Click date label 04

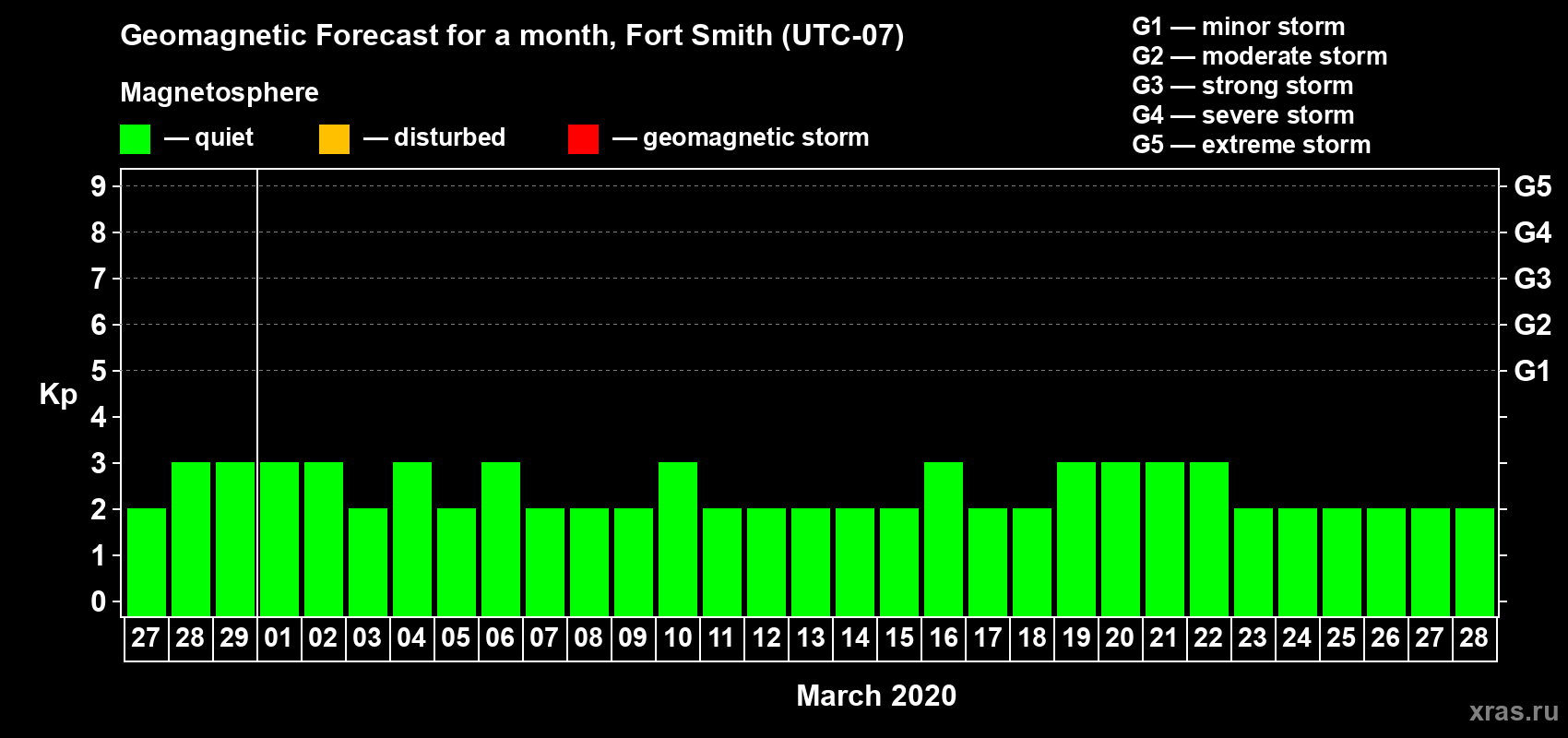click(x=411, y=637)
